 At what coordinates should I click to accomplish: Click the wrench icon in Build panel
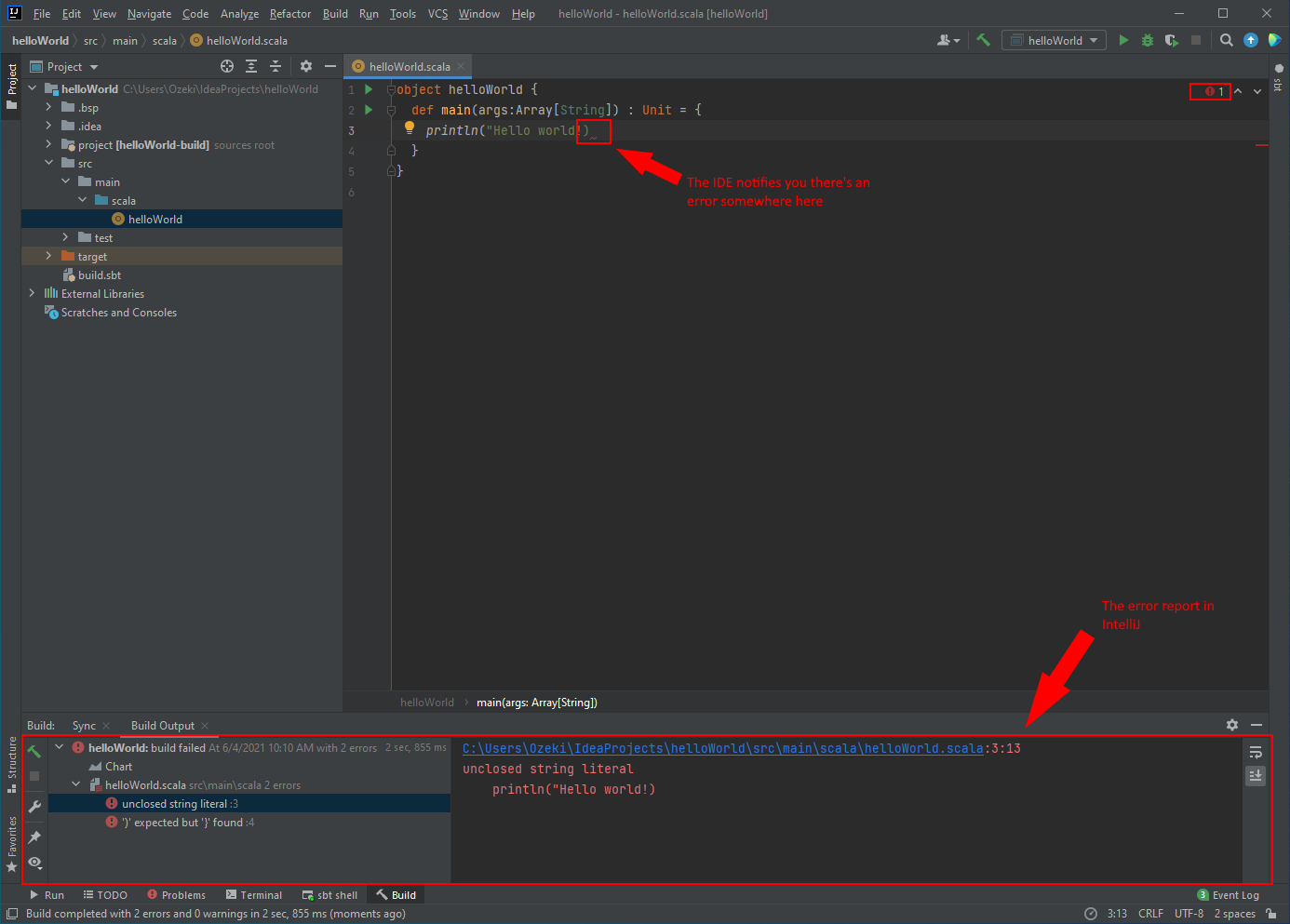tap(34, 807)
